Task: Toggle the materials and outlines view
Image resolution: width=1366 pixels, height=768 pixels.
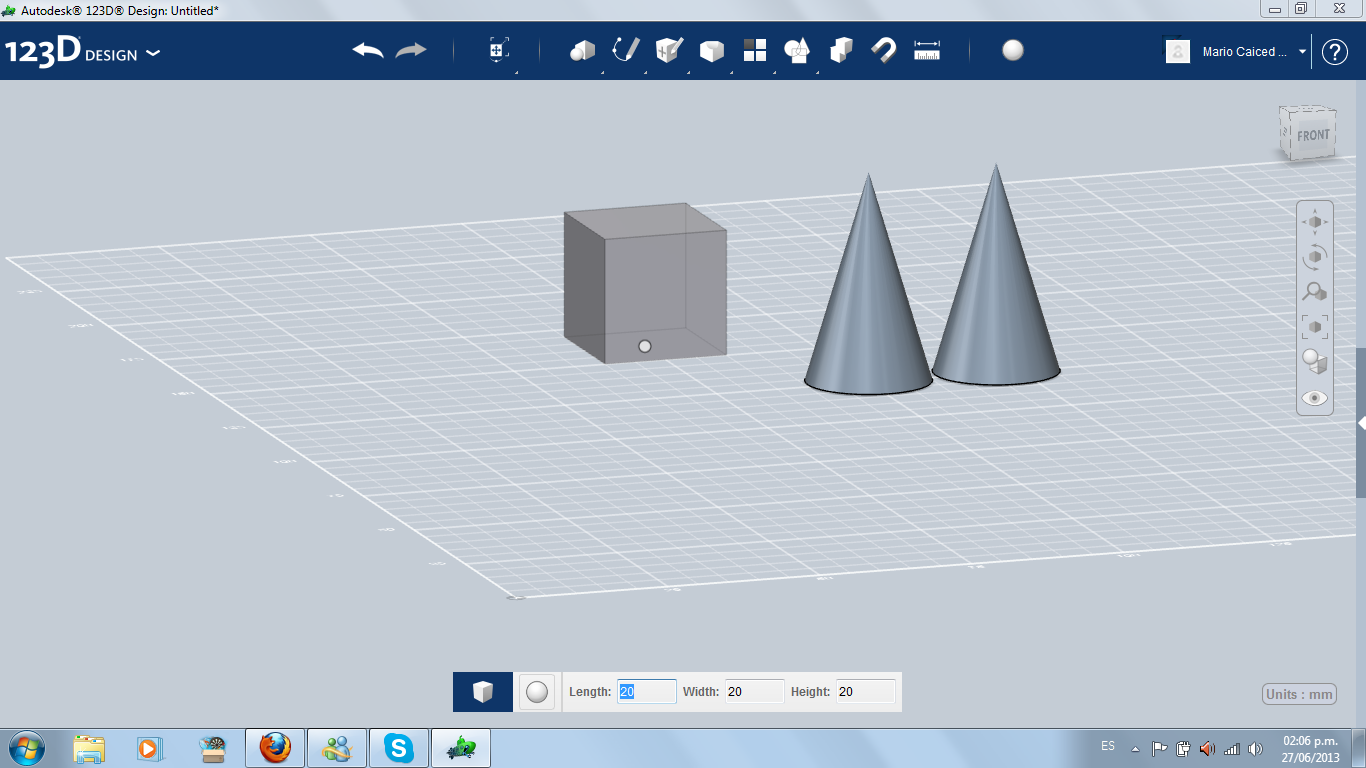Action: (x=1314, y=362)
